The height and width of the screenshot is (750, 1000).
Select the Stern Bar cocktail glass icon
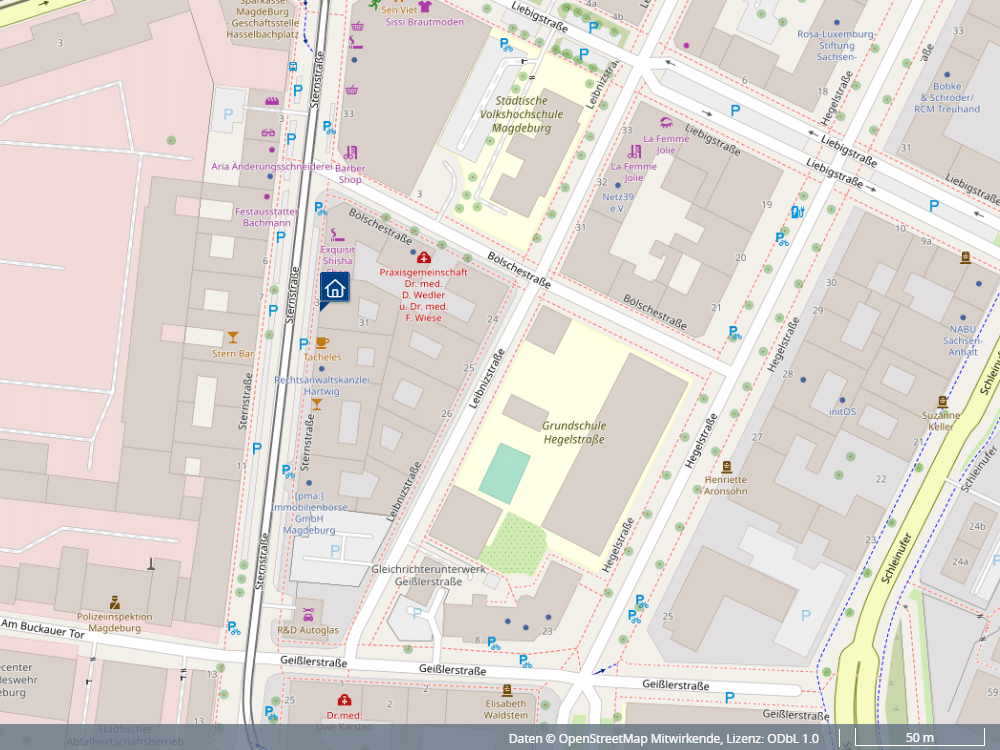click(233, 337)
